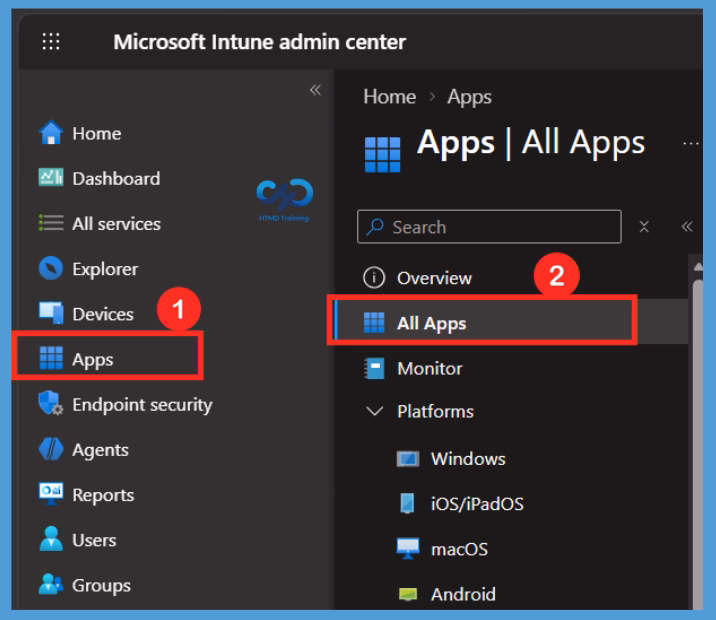The image size is (716, 620).
Task: Open the more options ellipsis by title
Action: 690,144
